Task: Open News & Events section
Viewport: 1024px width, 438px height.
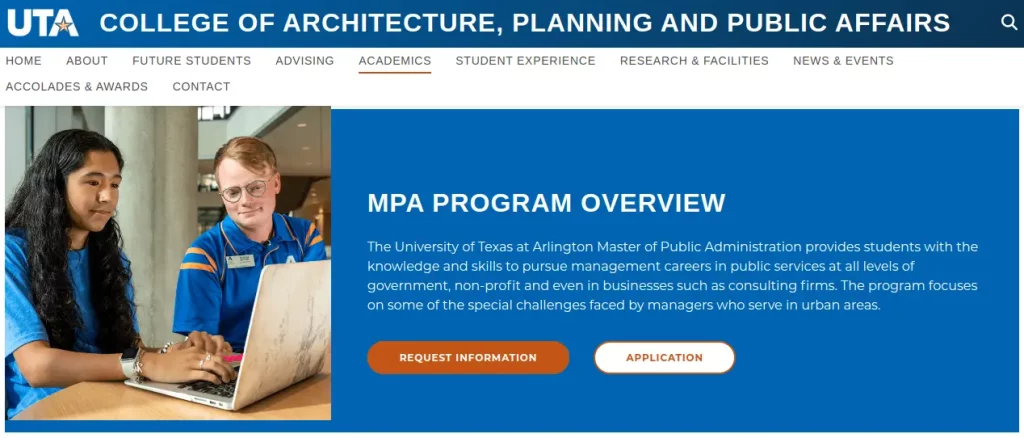Action: 843,61
